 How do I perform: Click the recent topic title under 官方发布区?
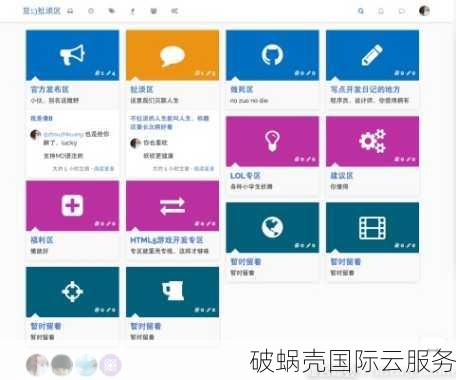(x=42, y=118)
